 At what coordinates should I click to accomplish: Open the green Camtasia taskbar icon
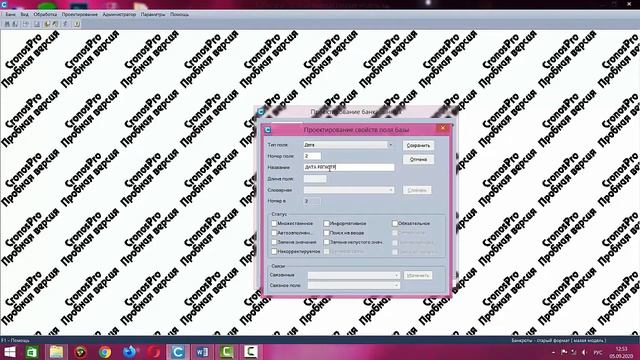click(x=227, y=352)
